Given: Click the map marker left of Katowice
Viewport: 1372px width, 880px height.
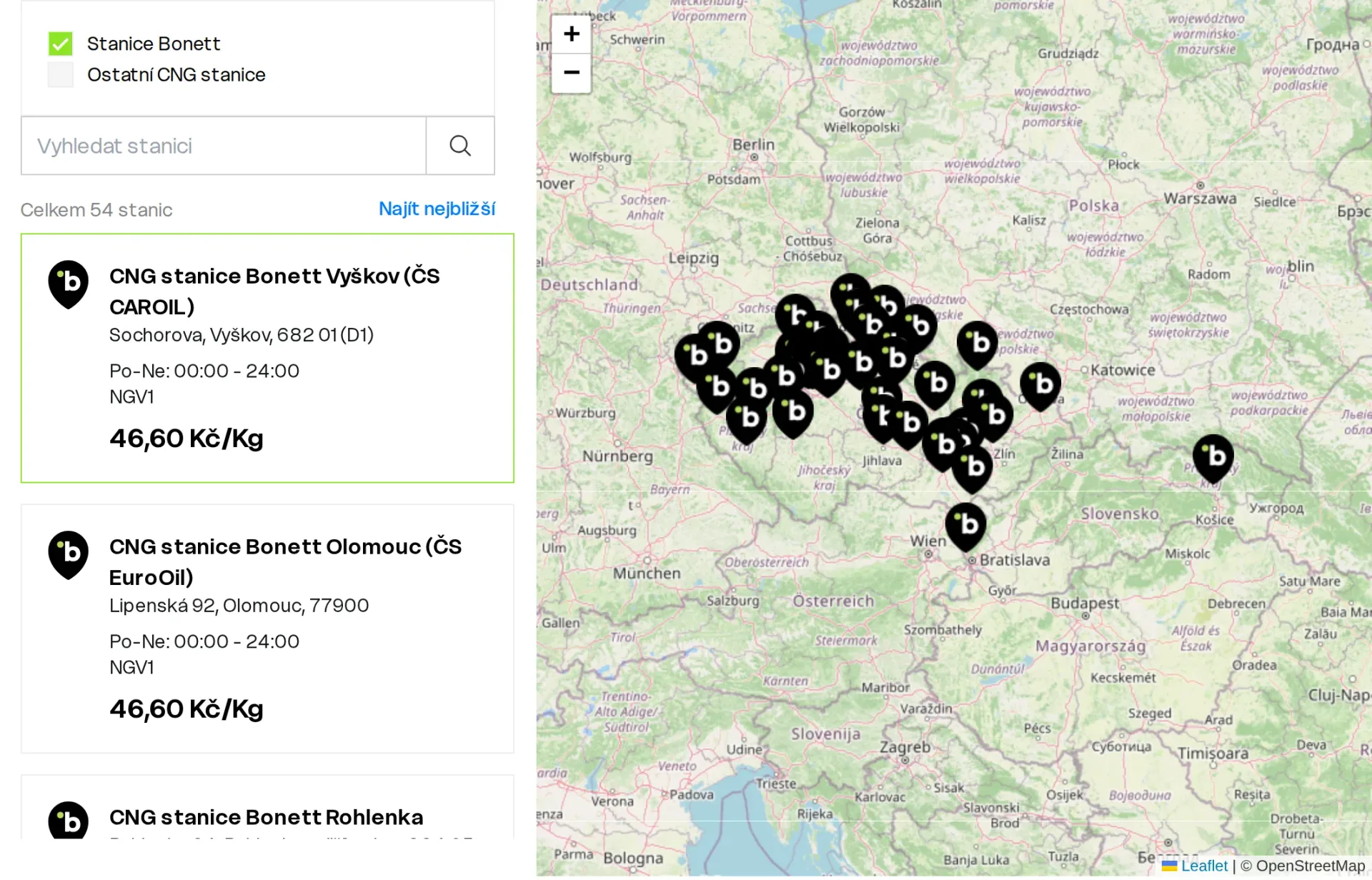Looking at the screenshot, I should click(1040, 386).
